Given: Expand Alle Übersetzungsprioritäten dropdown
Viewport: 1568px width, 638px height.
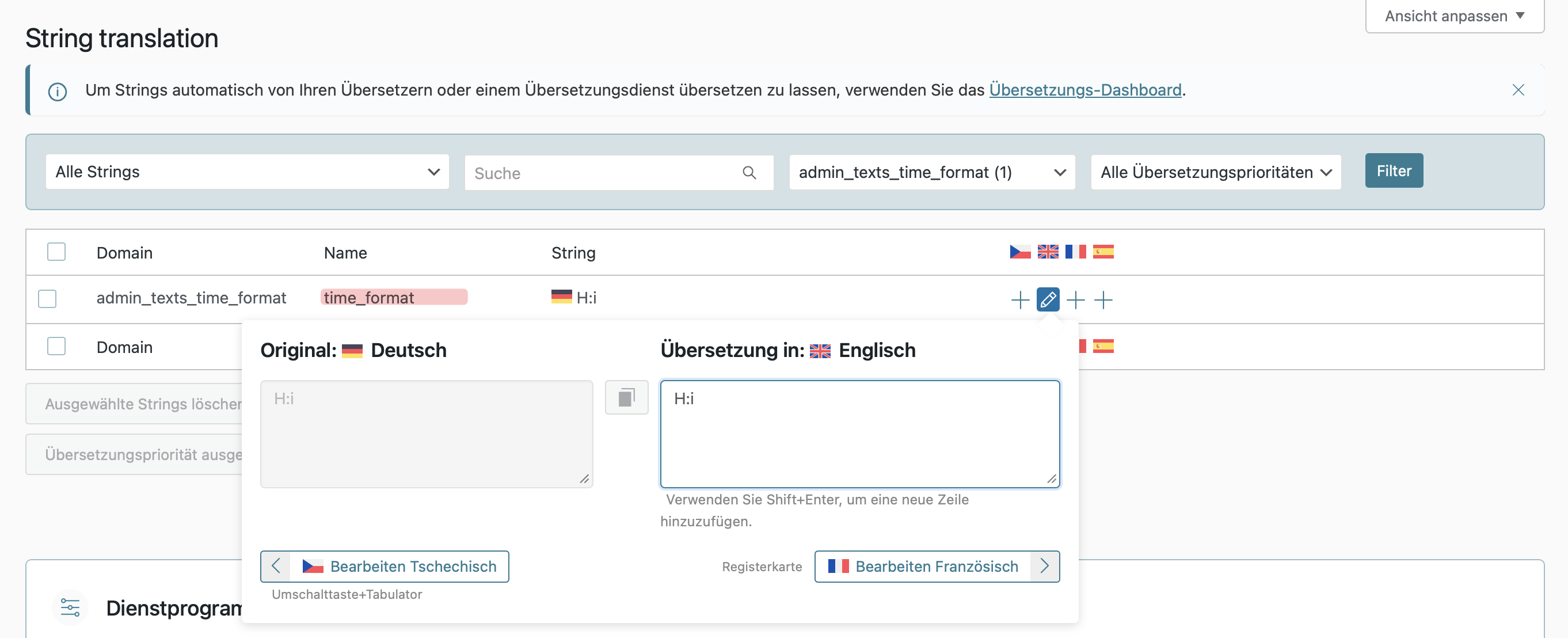Looking at the screenshot, I should [1215, 172].
